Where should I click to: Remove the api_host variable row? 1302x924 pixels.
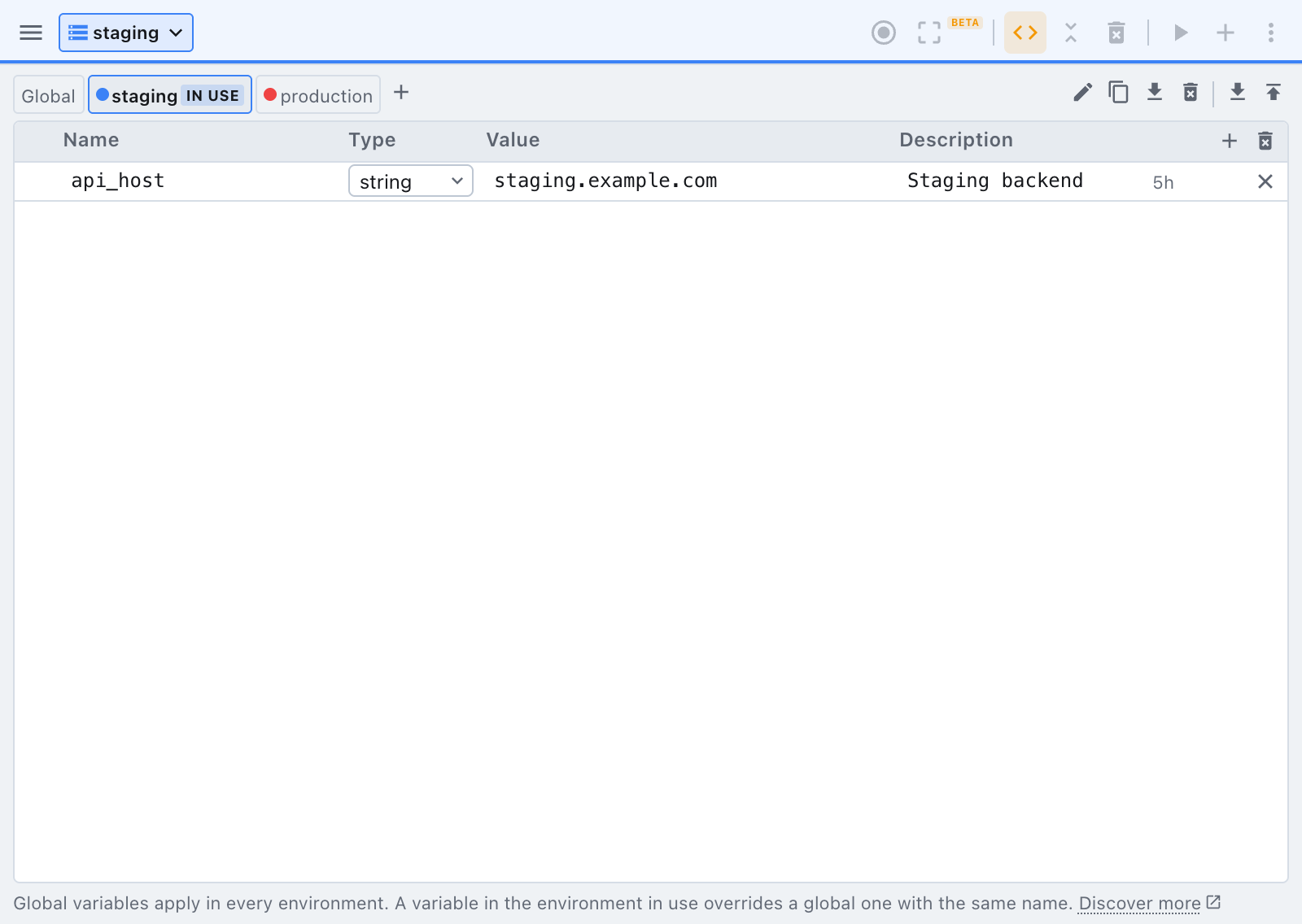pos(1265,181)
